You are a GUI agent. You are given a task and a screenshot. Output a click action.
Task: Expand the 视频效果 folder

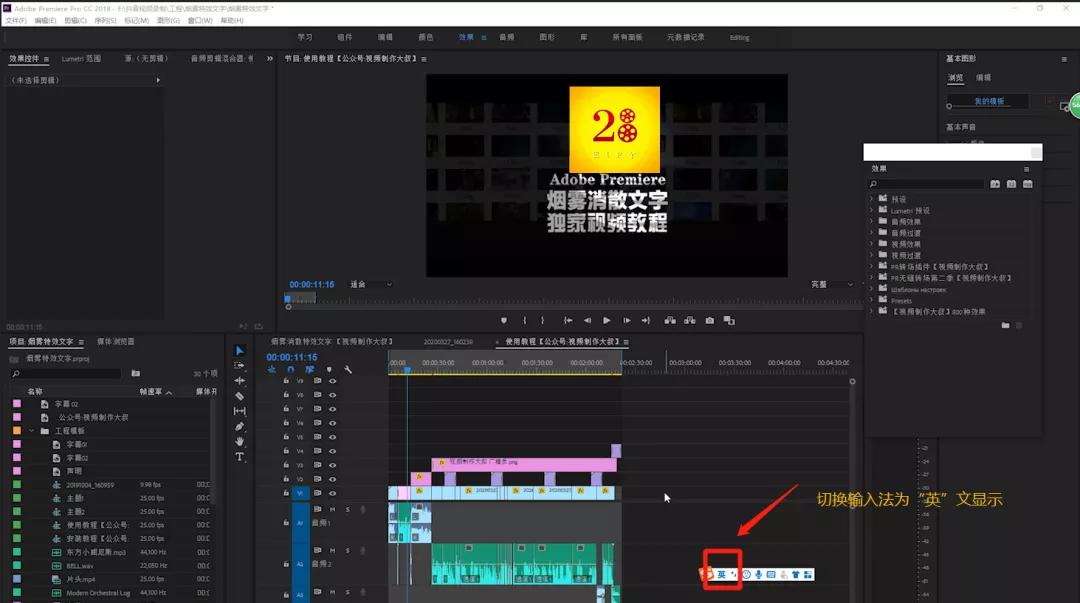coord(871,244)
